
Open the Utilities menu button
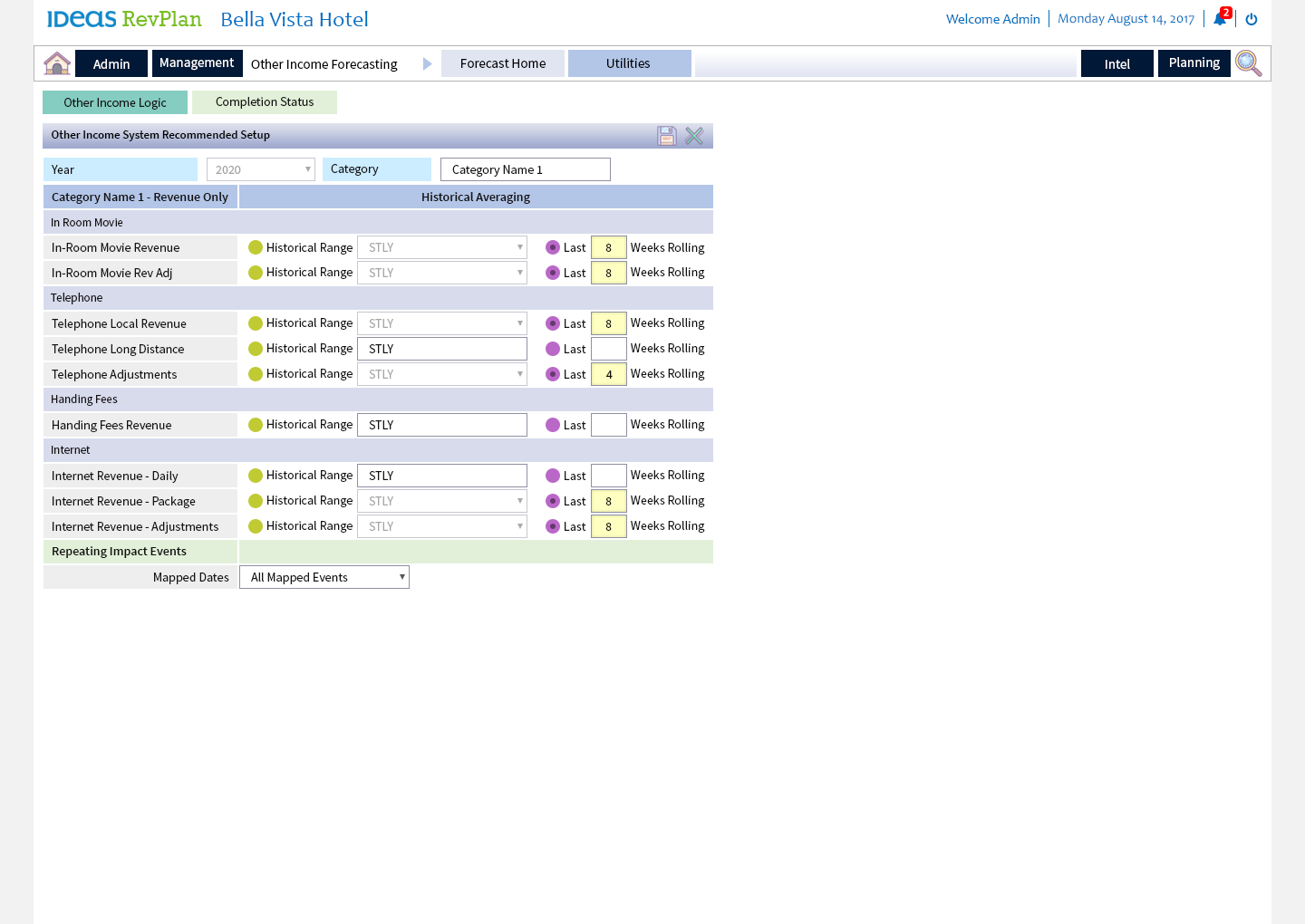point(629,63)
